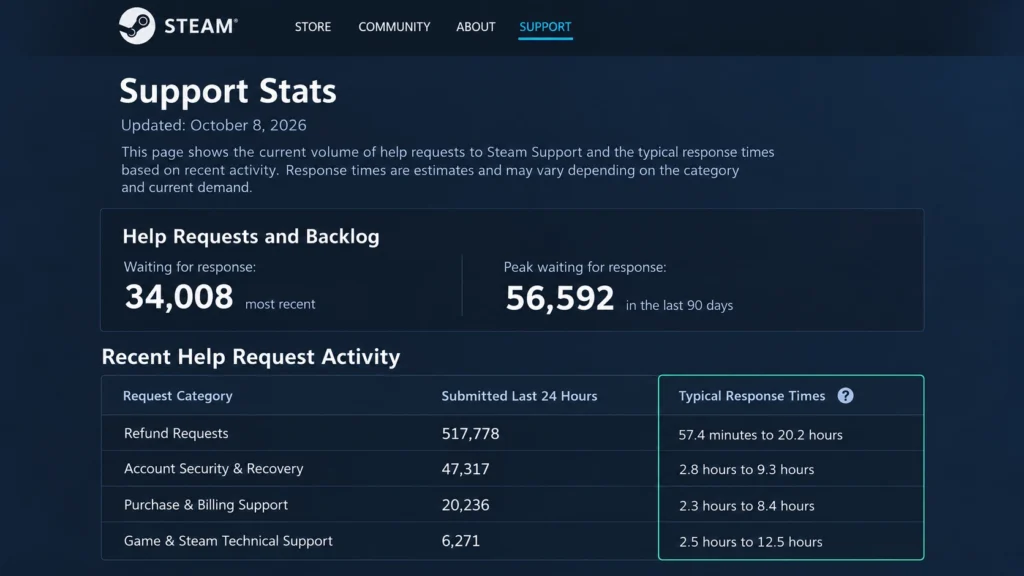Click 'most recent' label
This screenshot has height=576, width=1024.
(x=280, y=304)
